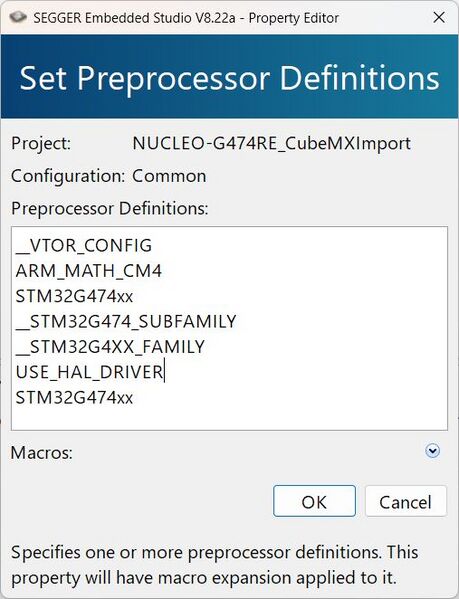
Task: Expand the Macros dropdown arrow
Action: coord(432,451)
